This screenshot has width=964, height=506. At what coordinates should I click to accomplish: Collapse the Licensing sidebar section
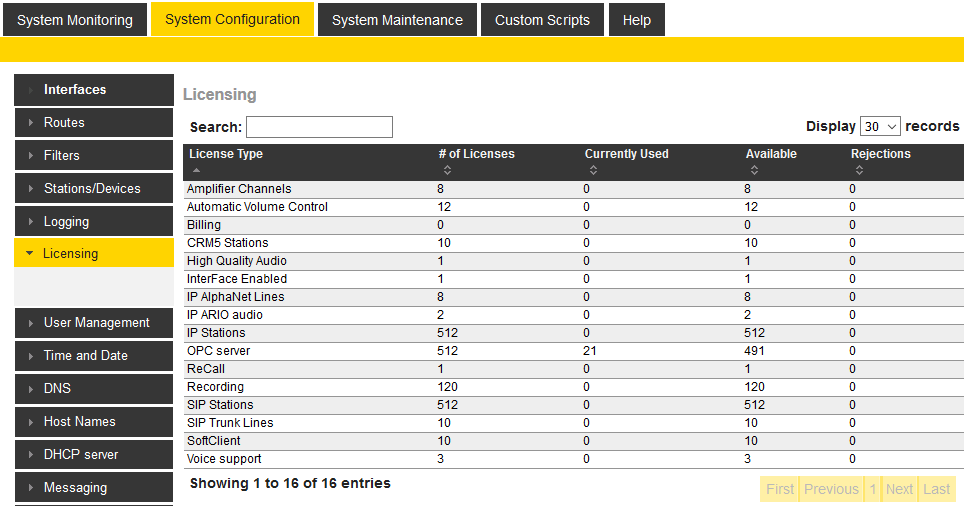(93, 254)
